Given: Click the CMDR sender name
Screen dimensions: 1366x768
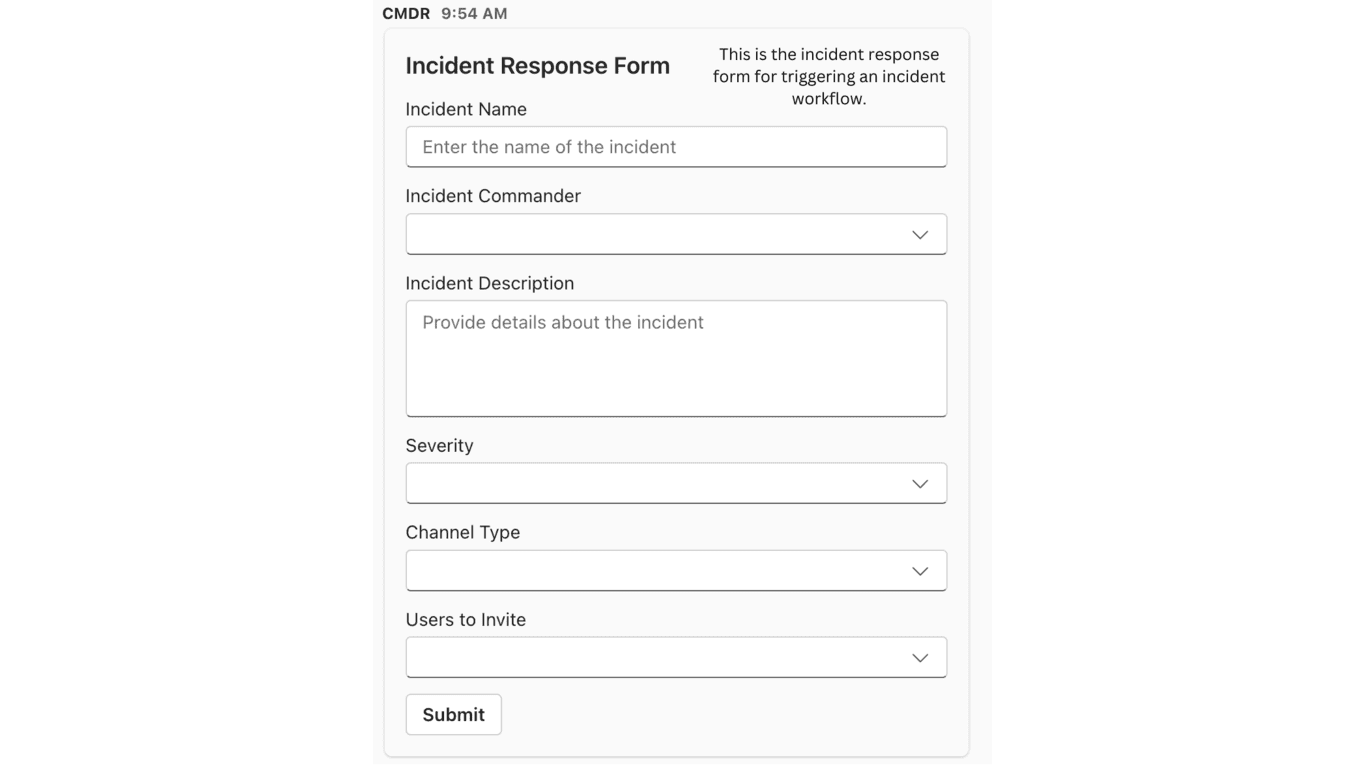Looking at the screenshot, I should click(x=406, y=14).
